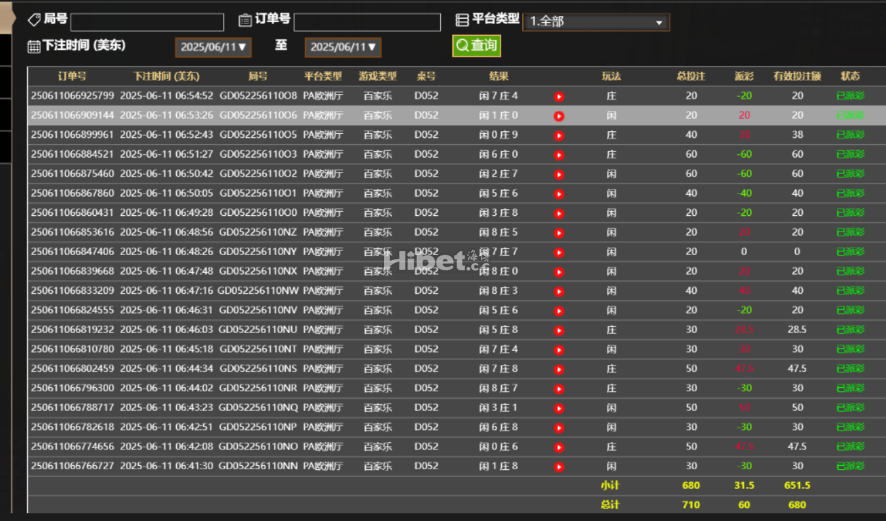886x521 pixels.
Task: Click the 下注时间 (美东) column header
Action: [x=166, y=76]
